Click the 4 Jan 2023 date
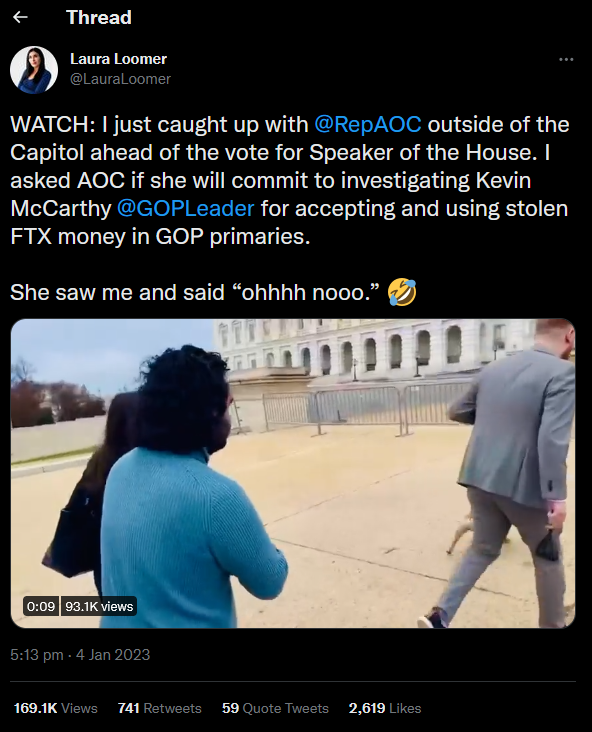This screenshot has height=732, width=592. pyautogui.click(x=113, y=655)
